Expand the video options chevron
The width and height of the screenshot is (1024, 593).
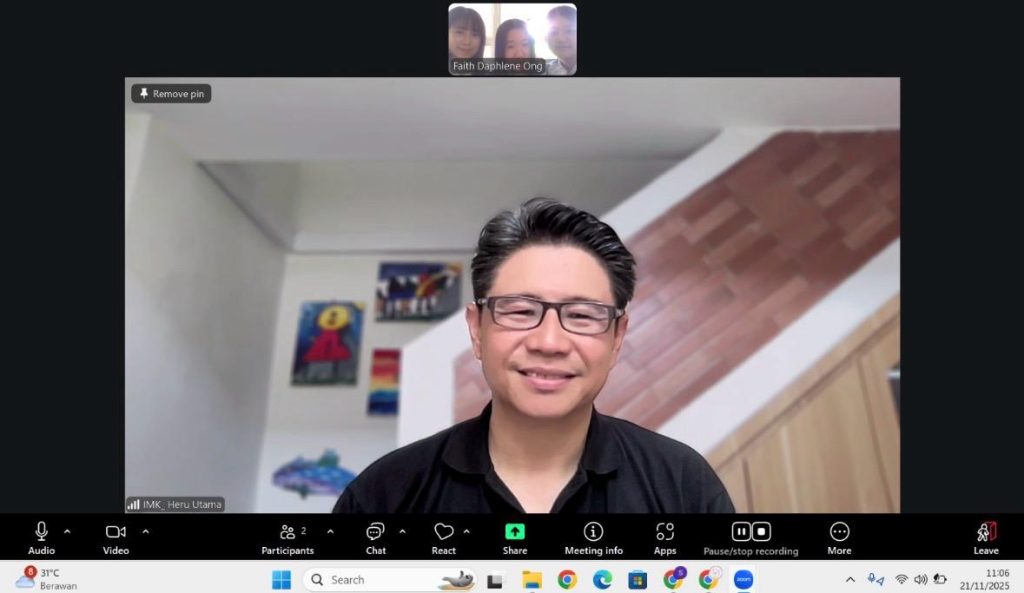point(145,531)
